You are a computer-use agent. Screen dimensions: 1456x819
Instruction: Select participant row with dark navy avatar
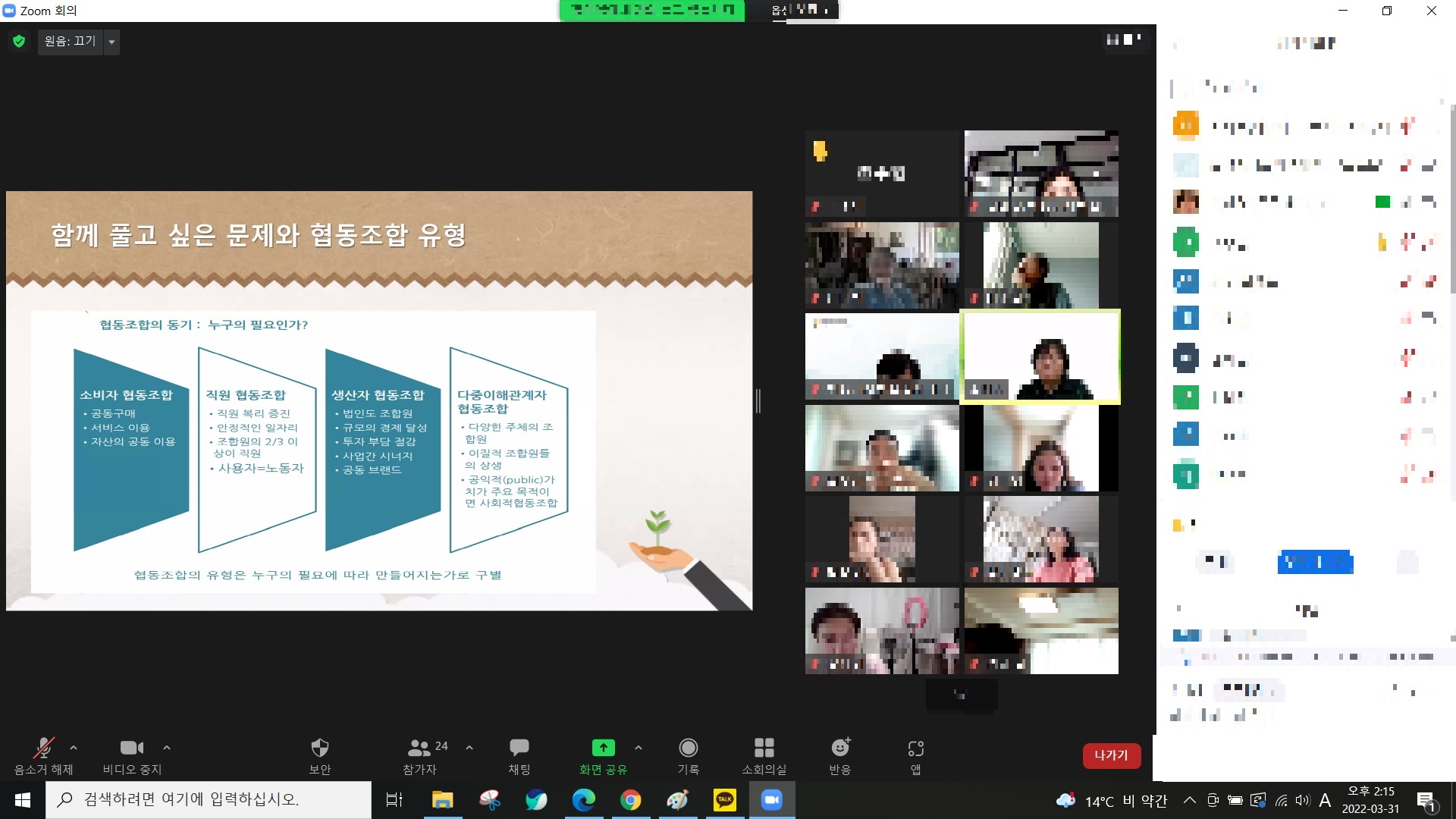pos(1304,358)
